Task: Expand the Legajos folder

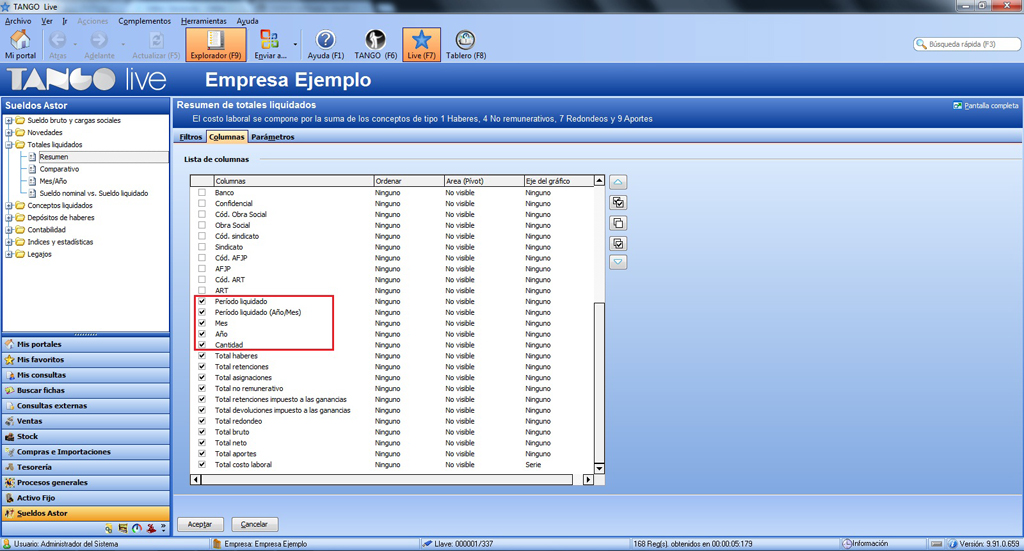Action: click(x=8, y=254)
